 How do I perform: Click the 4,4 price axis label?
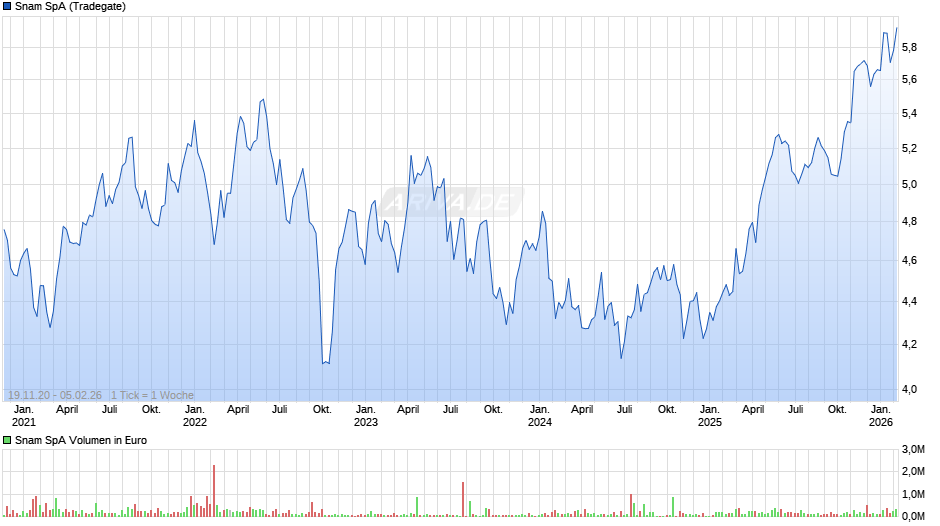909,301
